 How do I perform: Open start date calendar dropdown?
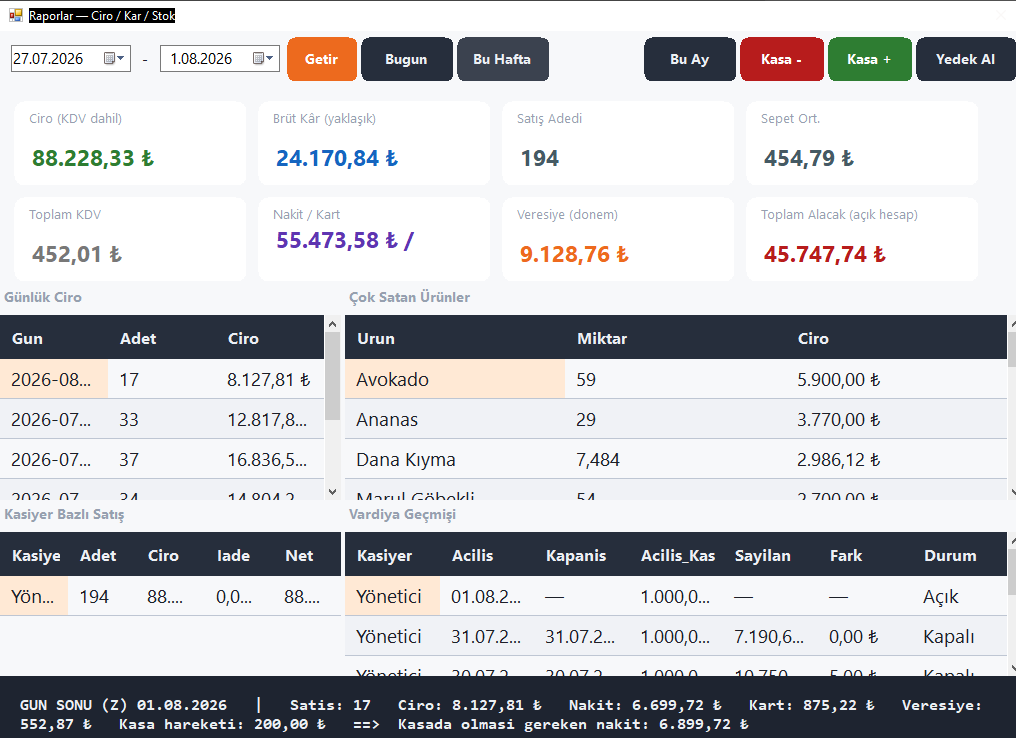tap(114, 58)
